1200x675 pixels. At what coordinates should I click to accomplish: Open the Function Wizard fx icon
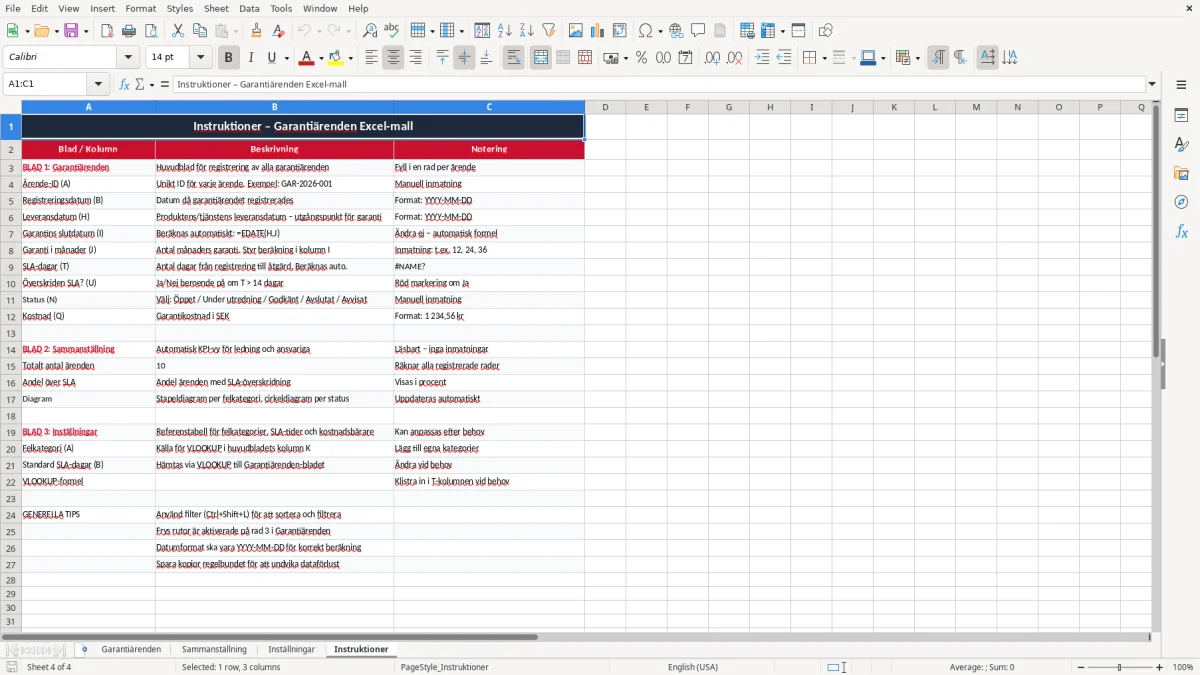click(125, 84)
